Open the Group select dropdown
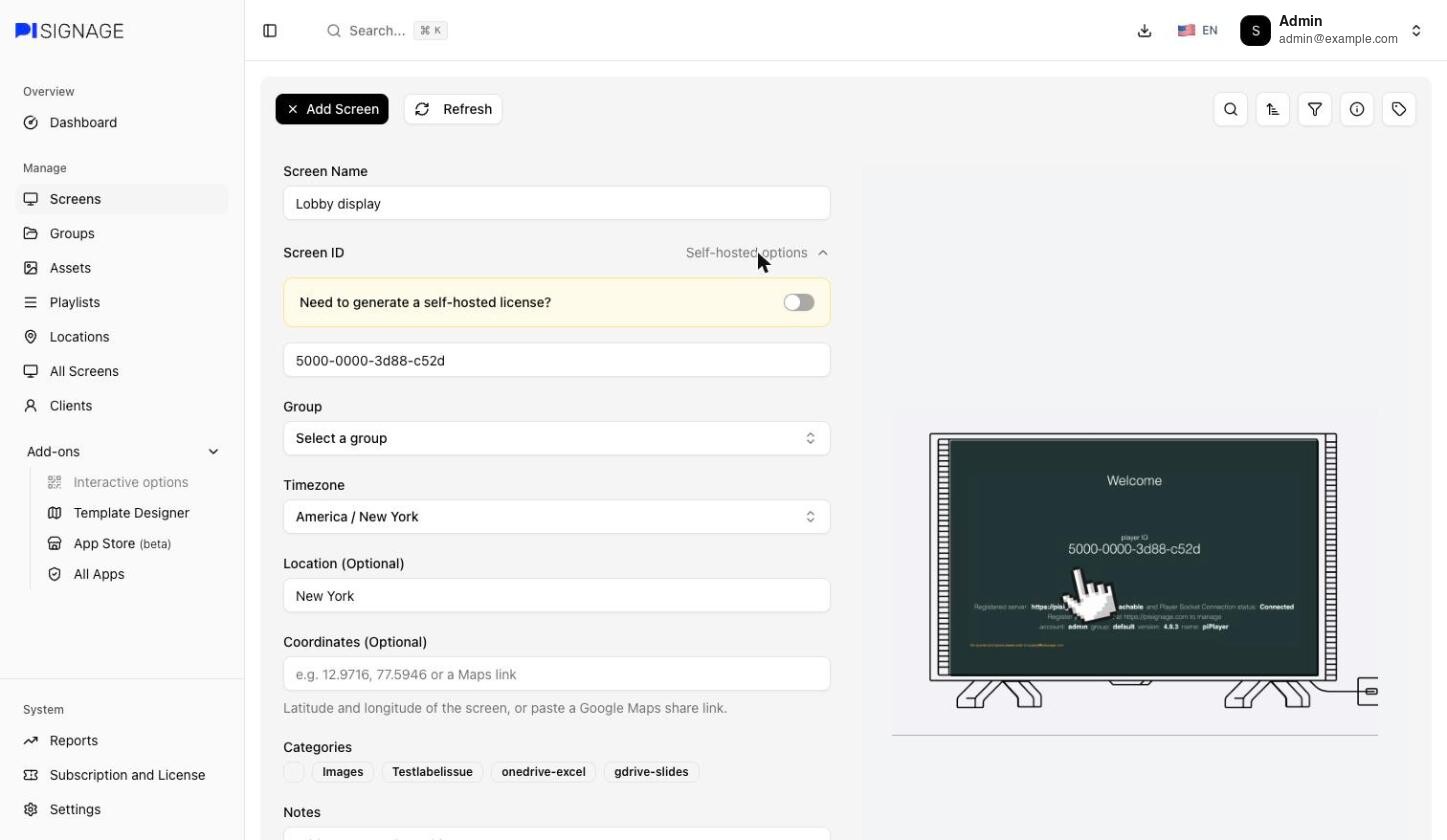 click(x=557, y=438)
